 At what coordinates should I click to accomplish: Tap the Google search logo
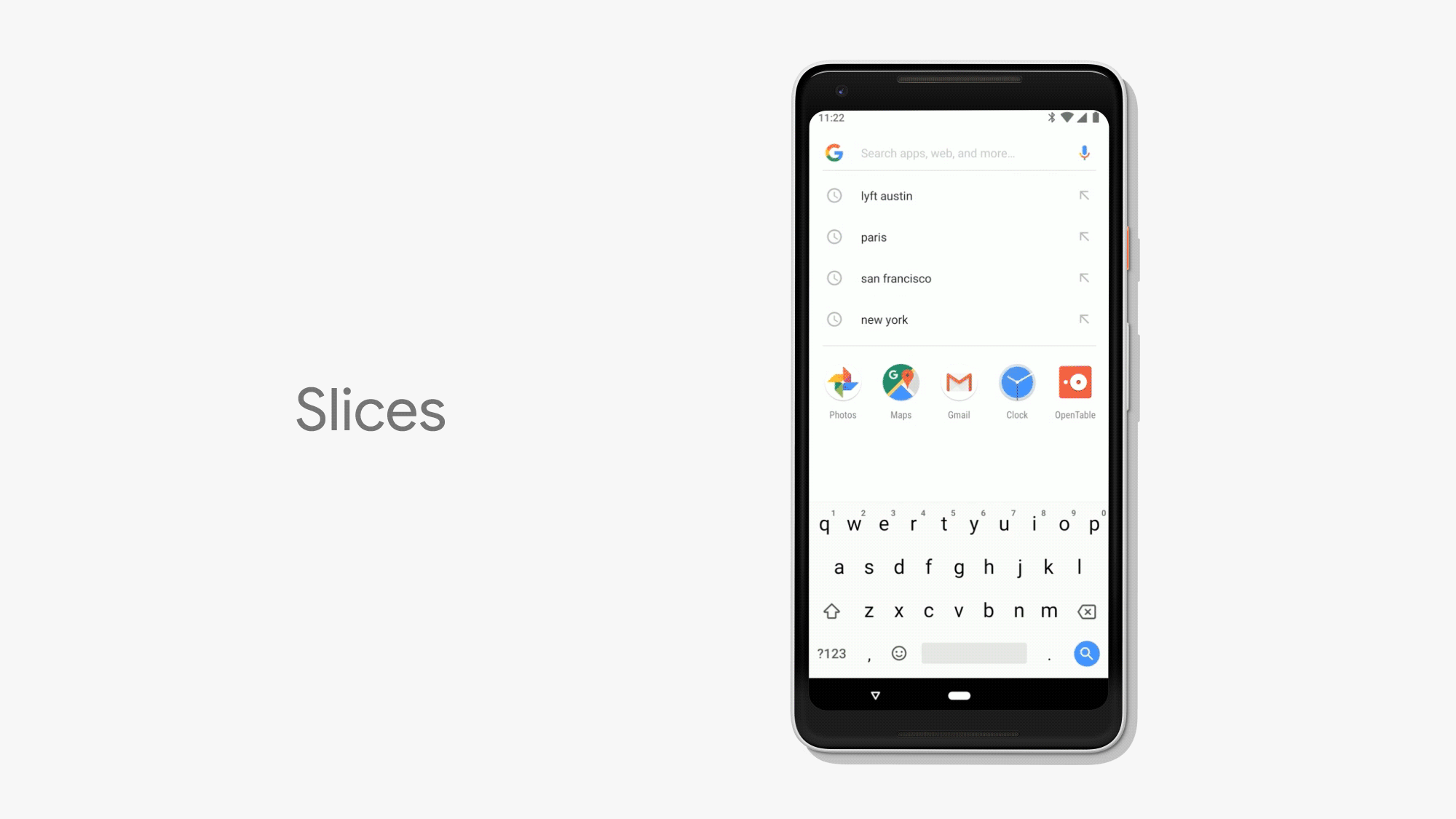(834, 153)
